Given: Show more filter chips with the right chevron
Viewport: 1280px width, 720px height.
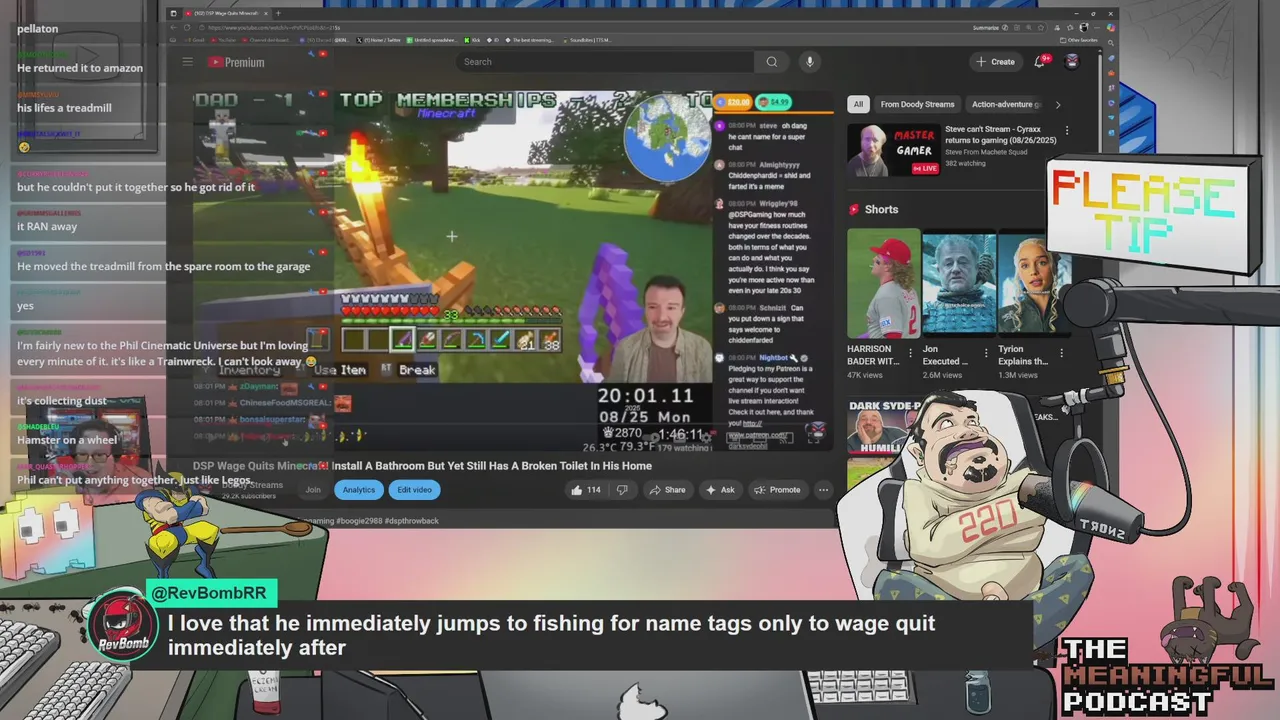Looking at the screenshot, I should coord(1058,104).
